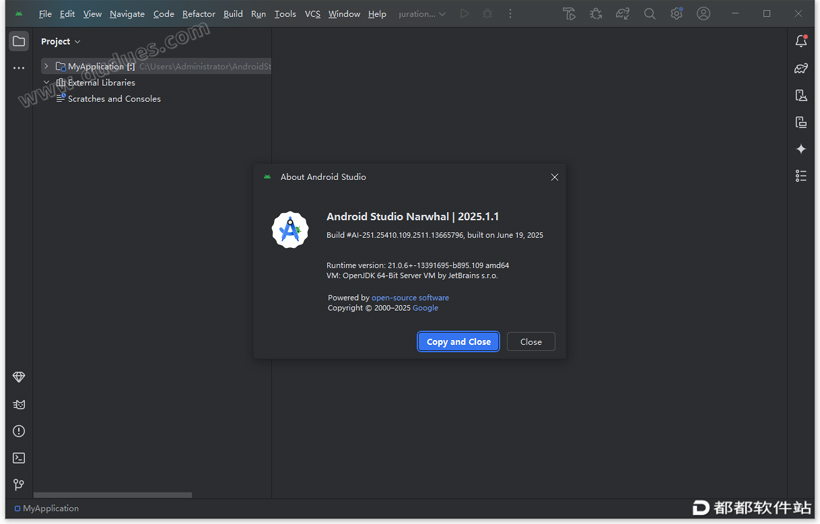The height and width of the screenshot is (524, 820).
Task: Open the Build Variants gem icon
Action: pyautogui.click(x=19, y=377)
